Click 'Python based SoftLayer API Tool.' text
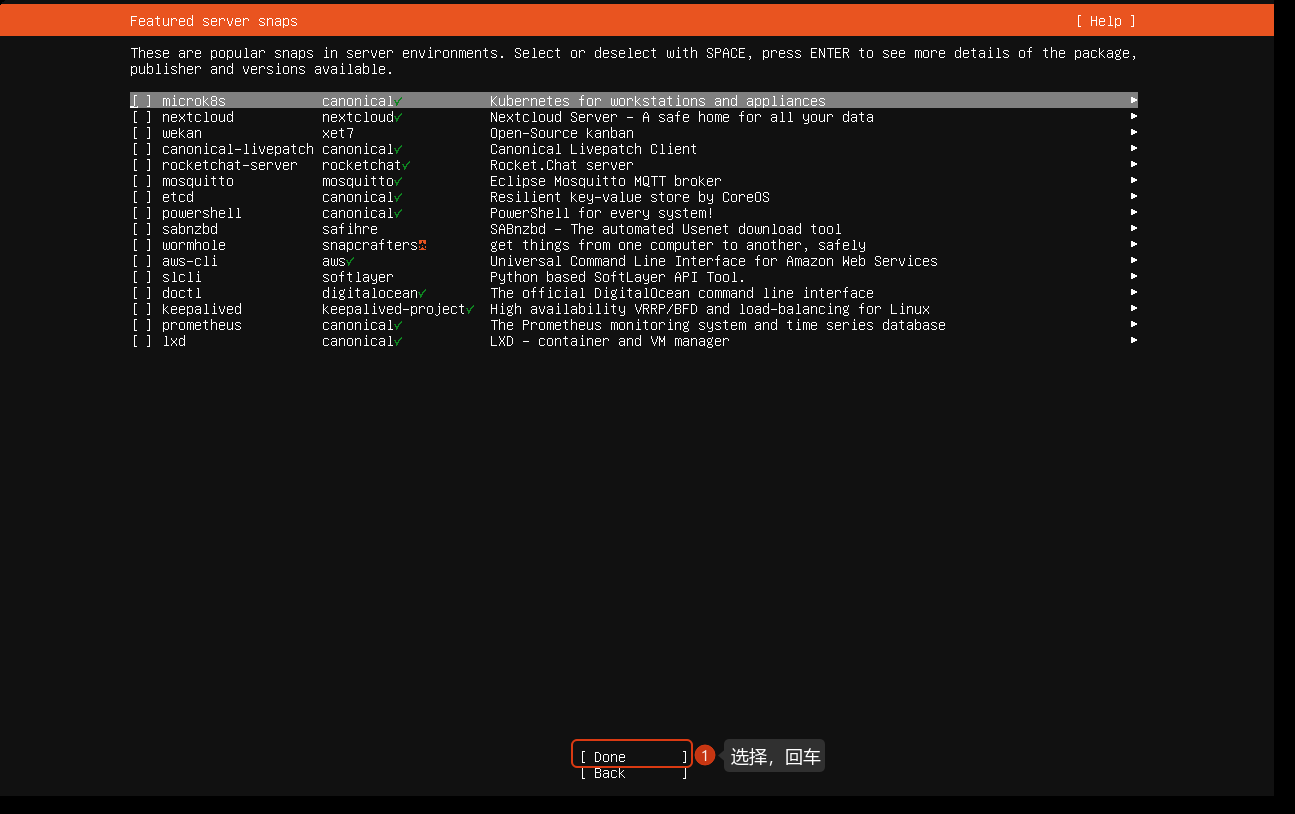The image size is (1295, 814). (618, 277)
